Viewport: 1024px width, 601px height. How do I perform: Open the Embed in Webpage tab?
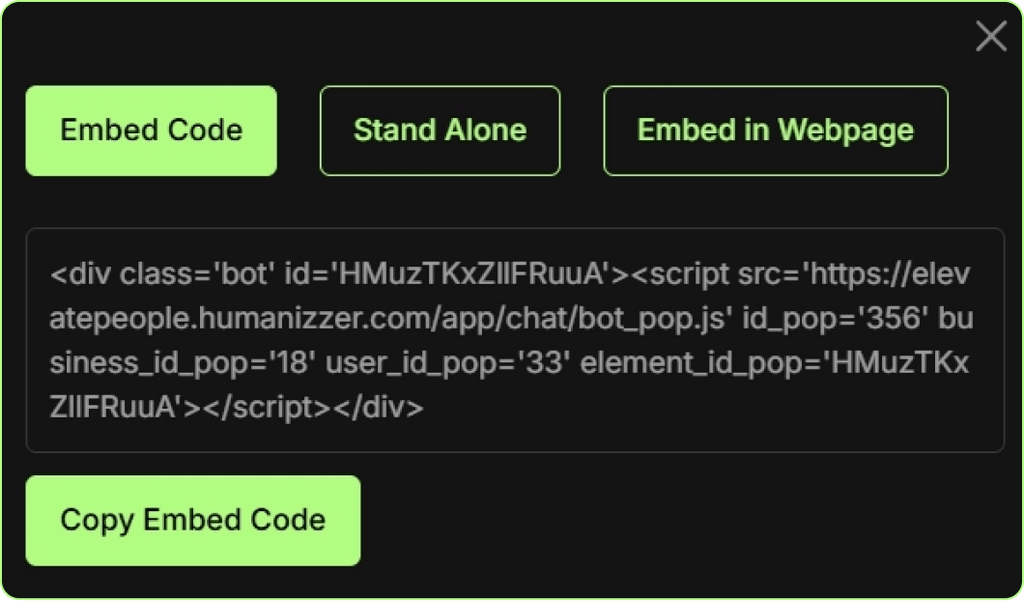click(775, 130)
